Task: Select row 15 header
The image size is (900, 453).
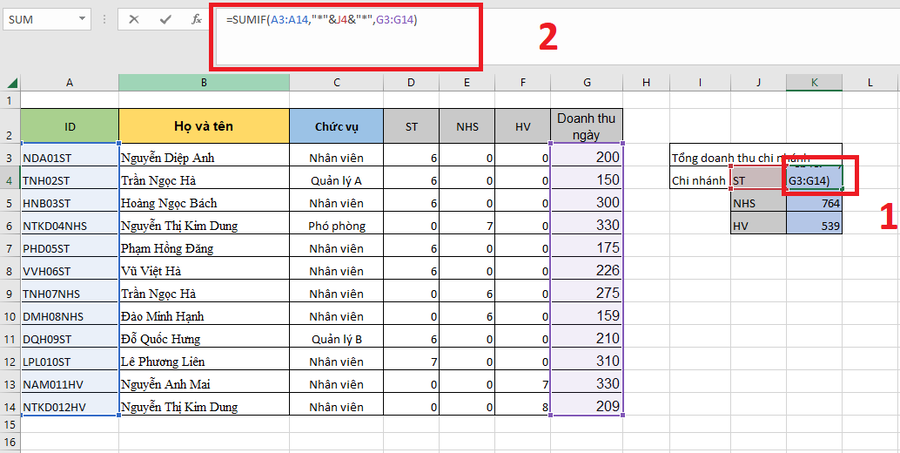Action: click(x=10, y=425)
